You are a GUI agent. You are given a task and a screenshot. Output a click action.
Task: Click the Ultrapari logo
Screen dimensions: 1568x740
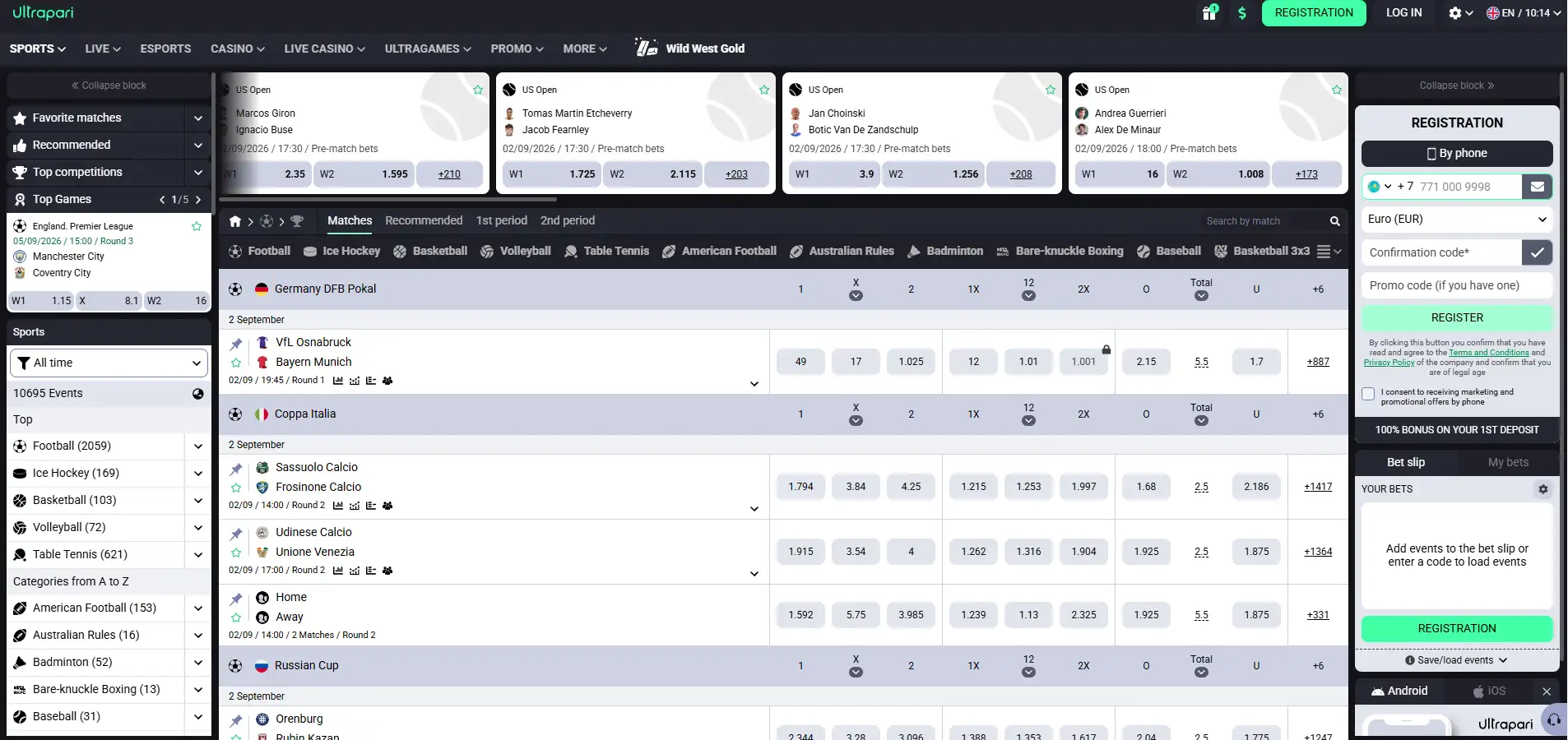pyautogui.click(x=43, y=12)
